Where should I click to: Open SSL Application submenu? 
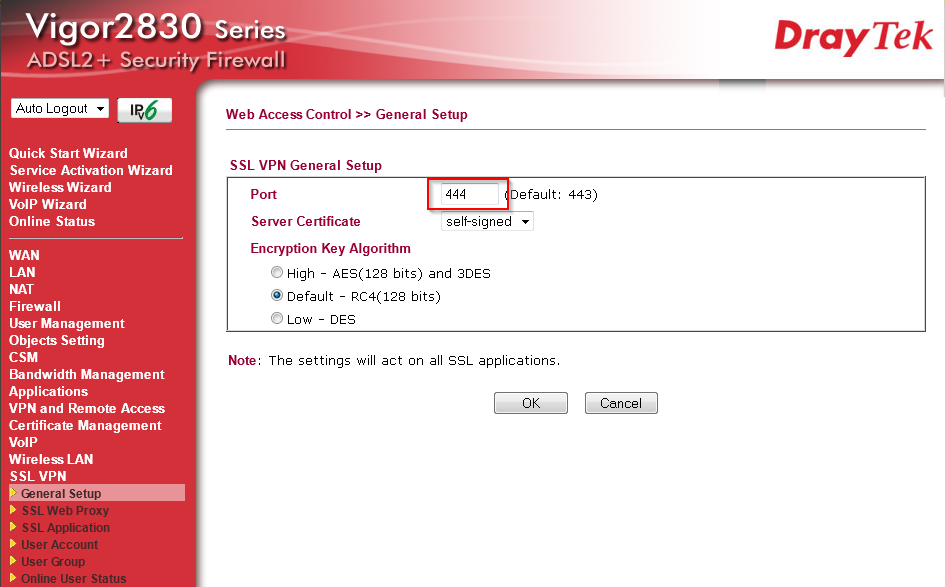[66, 527]
